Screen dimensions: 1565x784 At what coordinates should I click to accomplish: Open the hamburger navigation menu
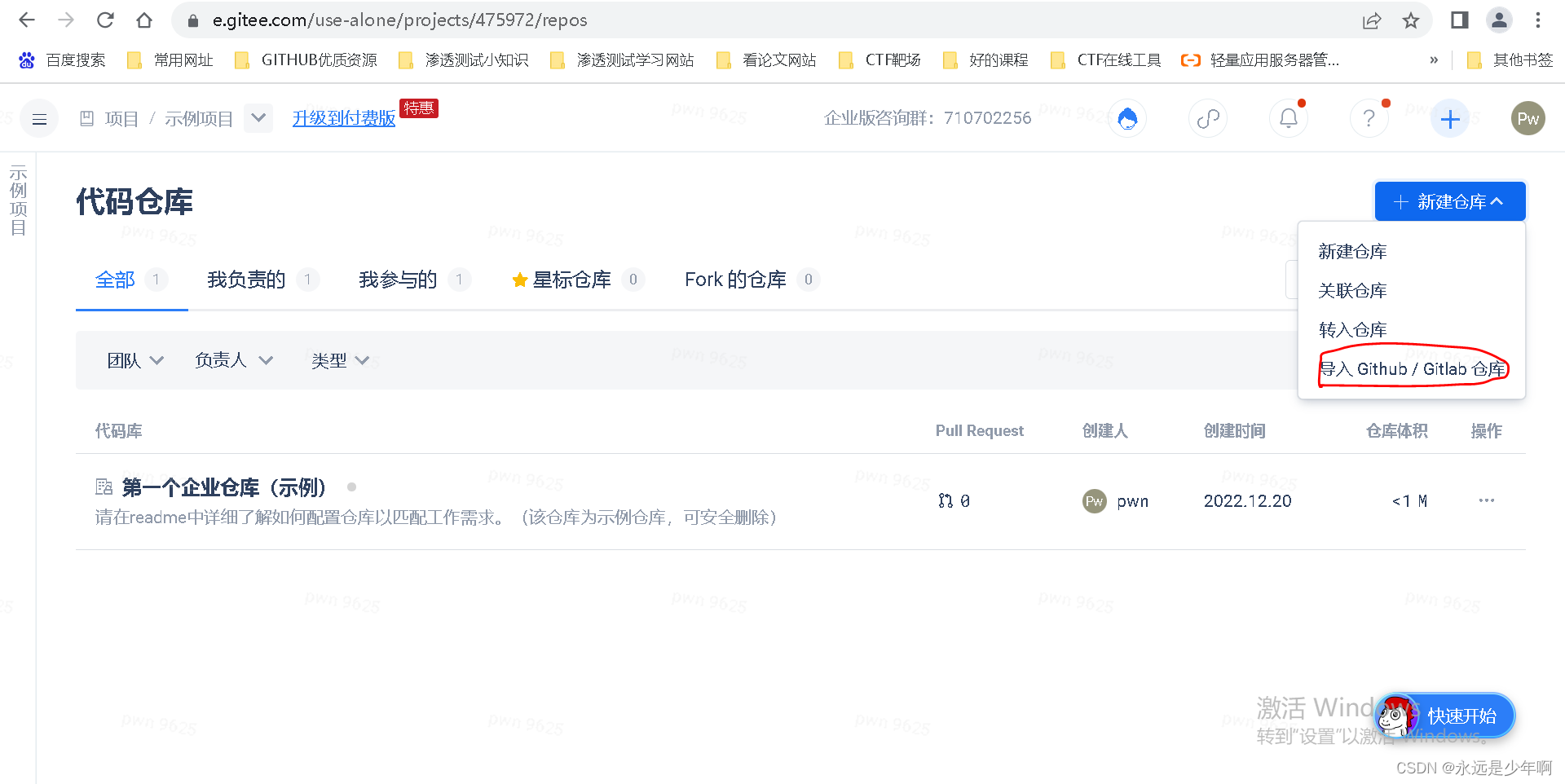[37, 118]
